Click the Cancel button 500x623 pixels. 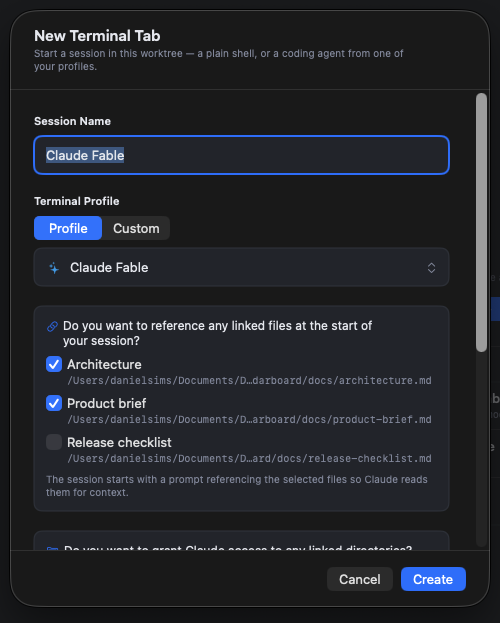coord(360,579)
